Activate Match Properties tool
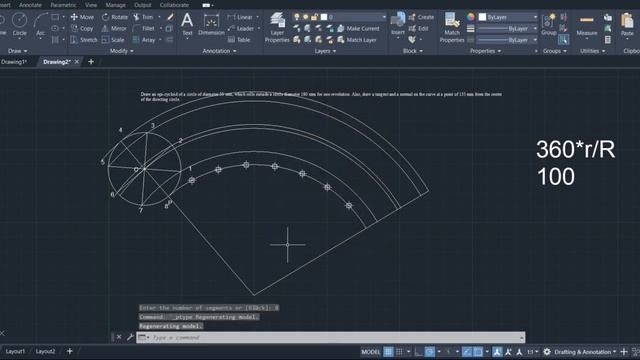640x360 pixels. (452, 27)
